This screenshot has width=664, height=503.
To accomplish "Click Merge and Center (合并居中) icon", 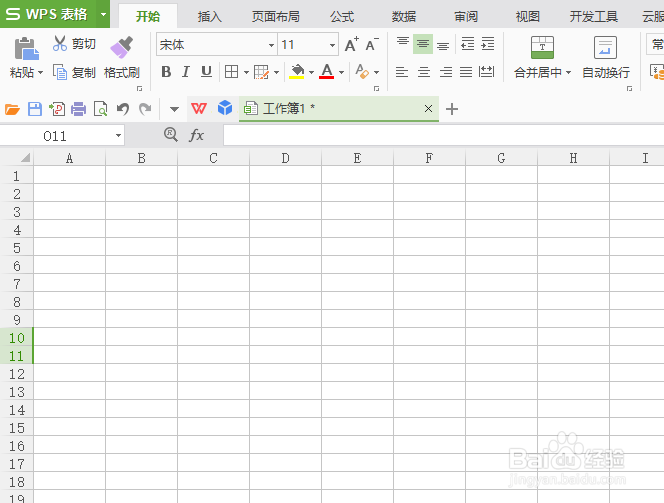I will (x=542, y=47).
